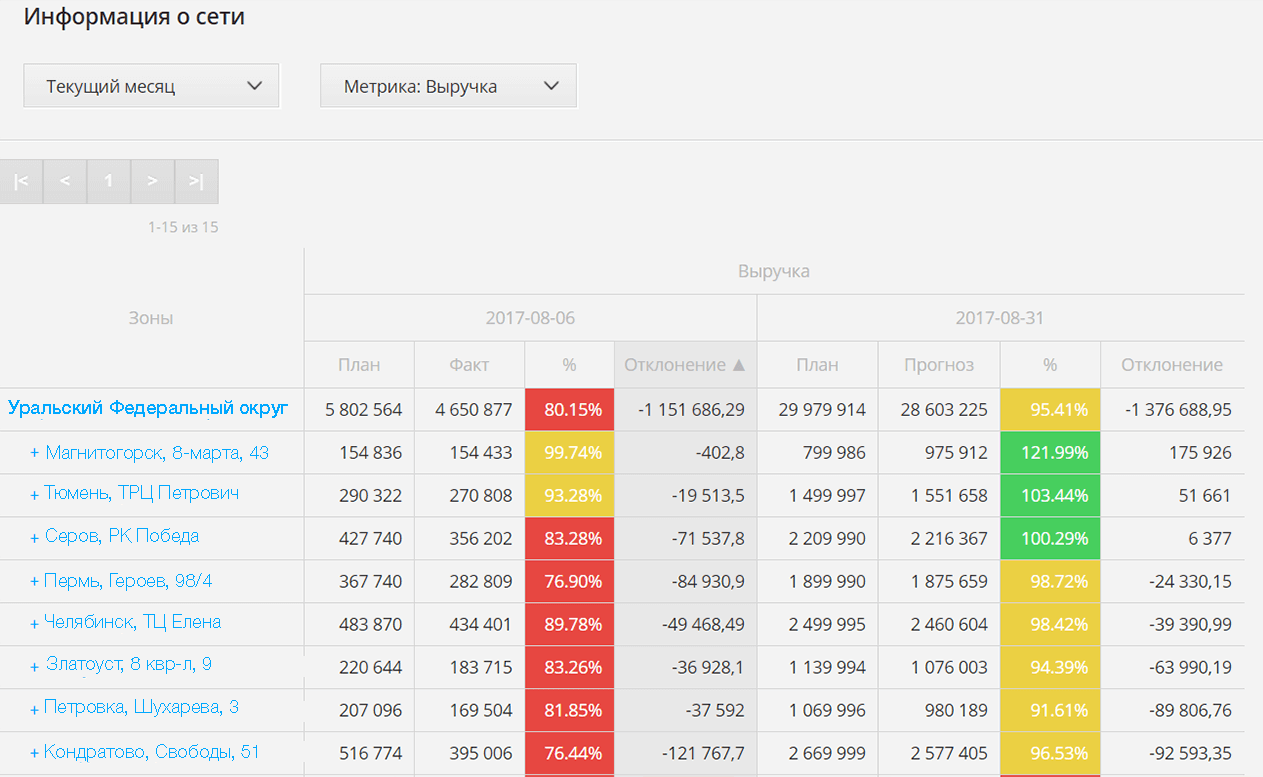This screenshot has height=777, width=1263.
Task: Click the yellow 93.28% cell
Action: 569,495
